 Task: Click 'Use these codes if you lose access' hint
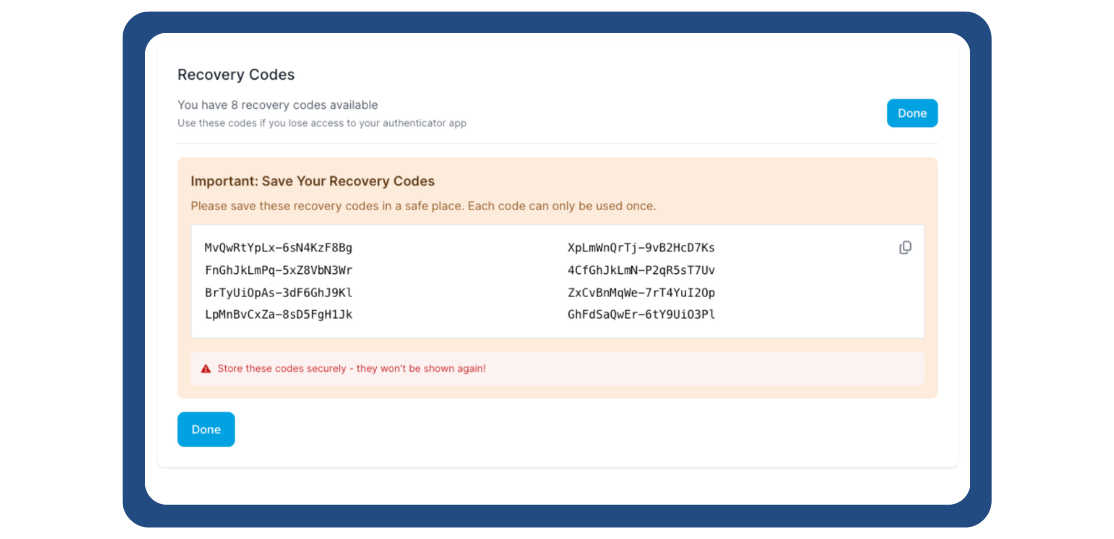[322, 123]
